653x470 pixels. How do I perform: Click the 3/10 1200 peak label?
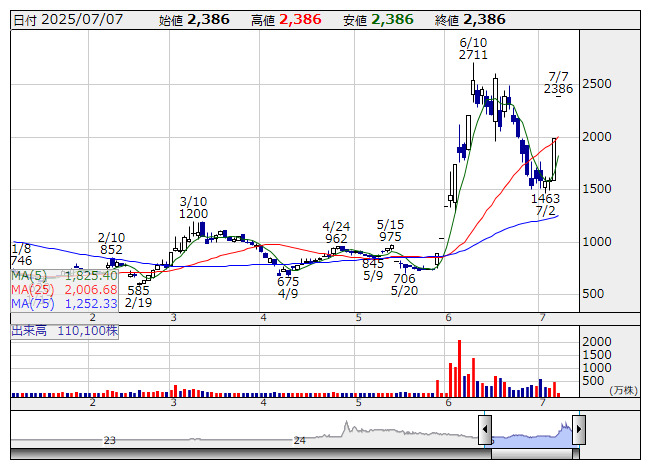[193, 208]
